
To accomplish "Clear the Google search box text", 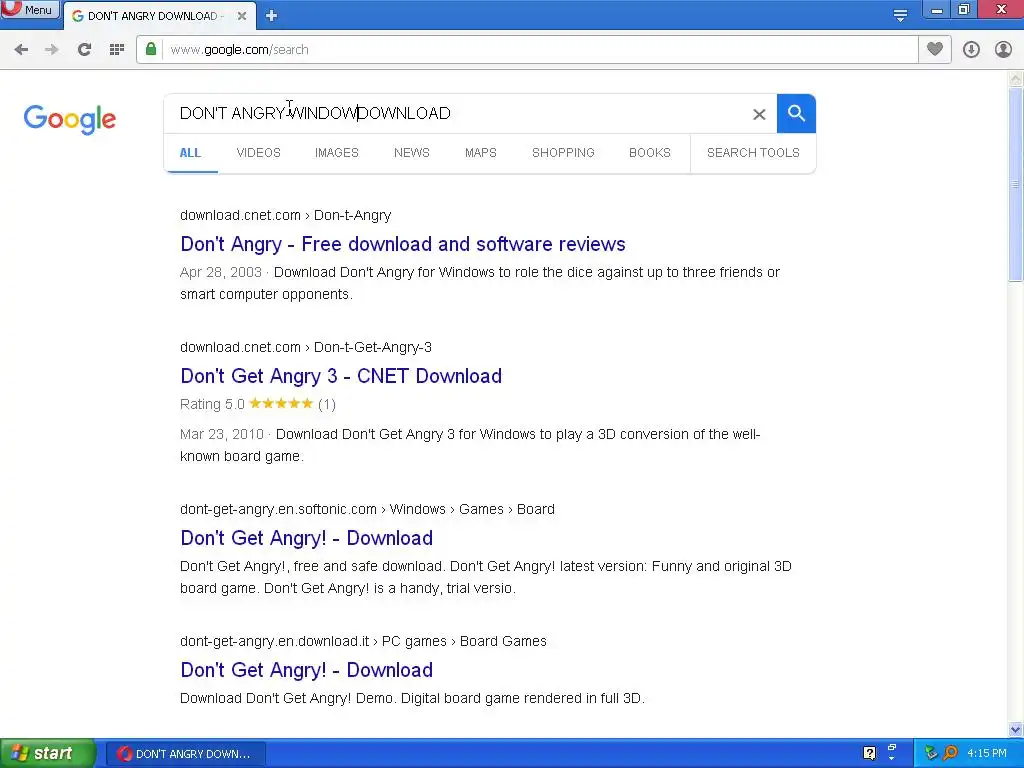I will [x=759, y=114].
